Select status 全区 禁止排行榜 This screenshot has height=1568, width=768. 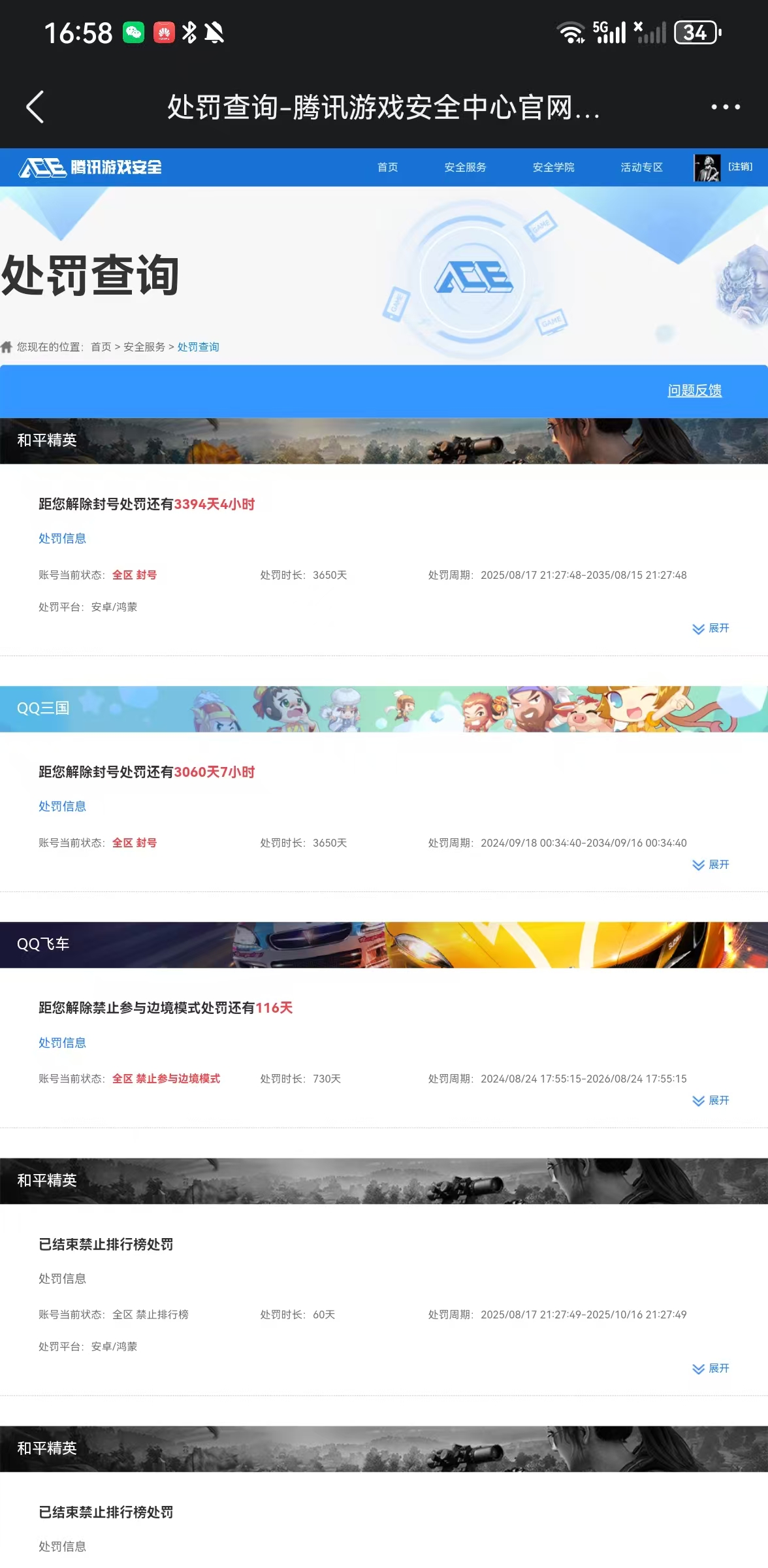click(150, 1315)
